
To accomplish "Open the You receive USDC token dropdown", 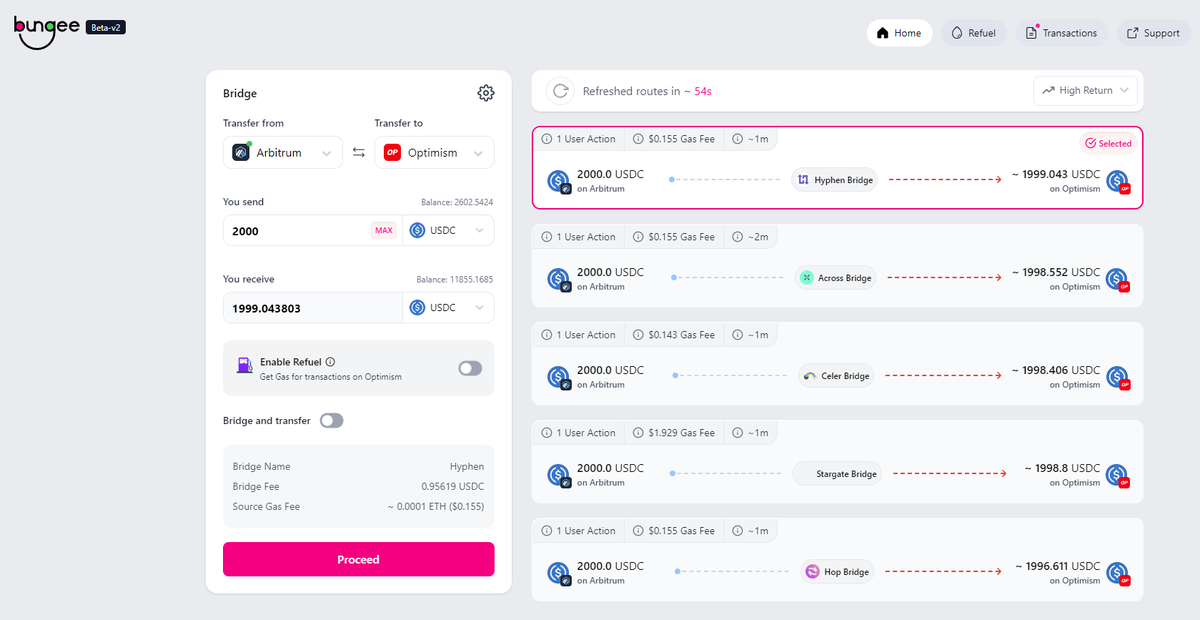I will (449, 308).
